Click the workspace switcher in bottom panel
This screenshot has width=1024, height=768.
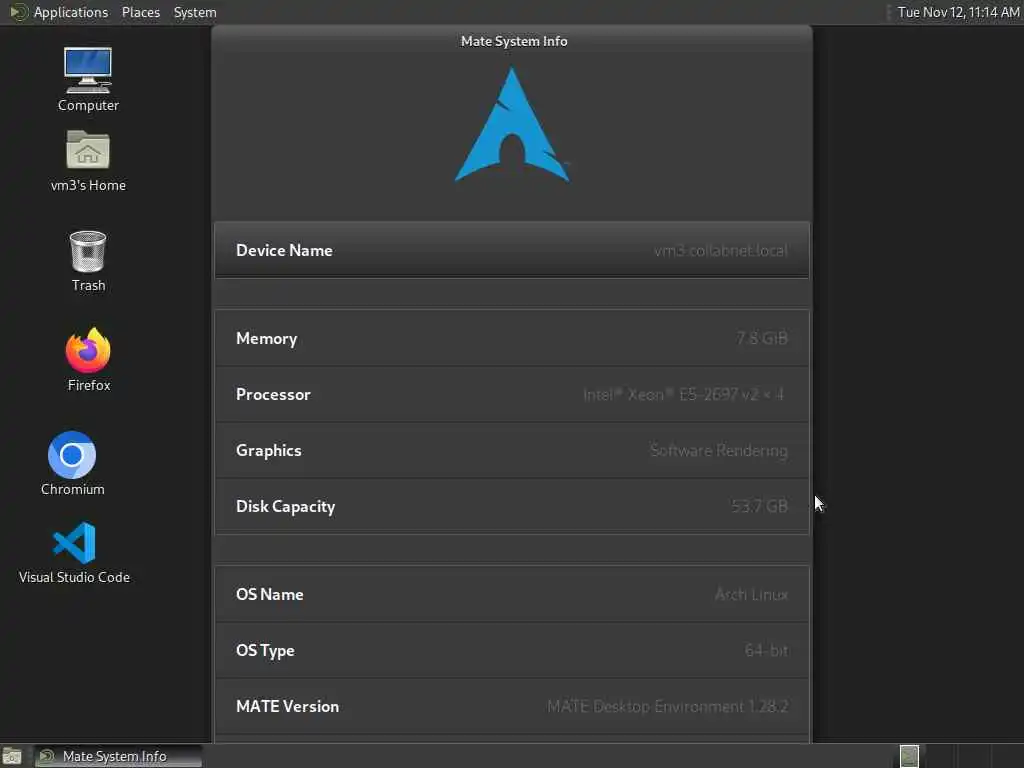coord(909,756)
